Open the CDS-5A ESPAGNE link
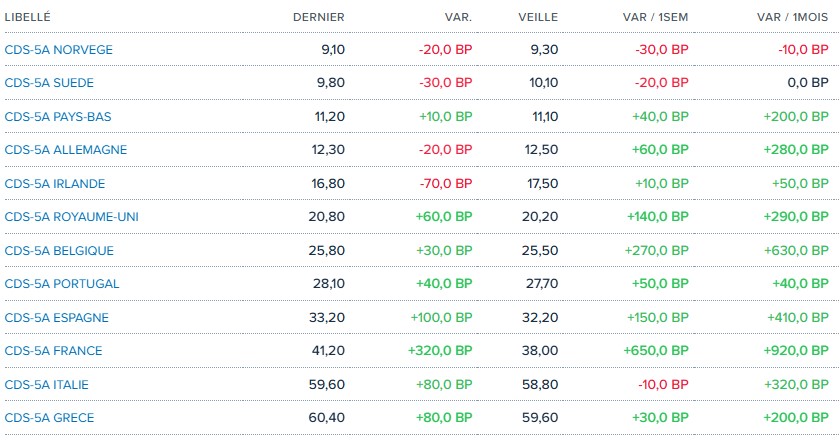The image size is (840, 441). point(57,317)
